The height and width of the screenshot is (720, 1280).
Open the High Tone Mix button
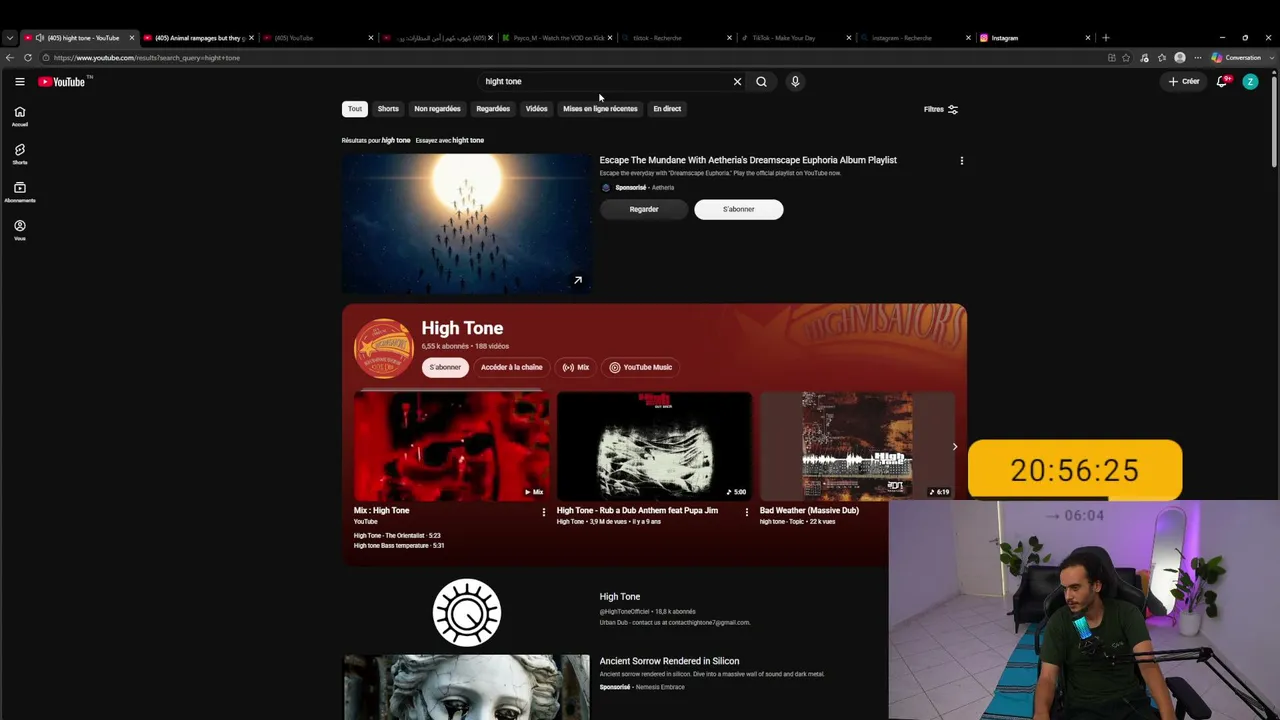coord(576,367)
